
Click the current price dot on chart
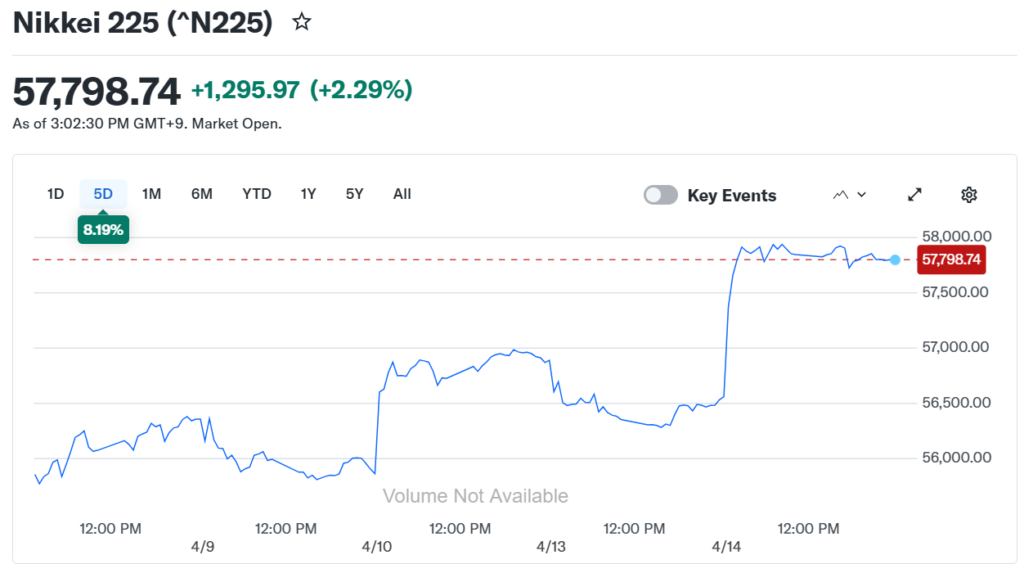tap(895, 260)
